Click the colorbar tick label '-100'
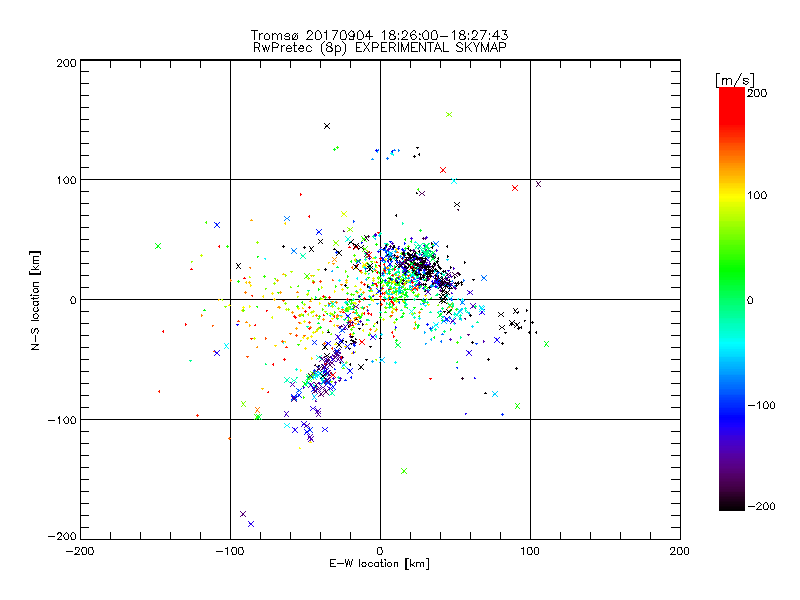The width and height of the screenshot is (800, 600). point(761,405)
